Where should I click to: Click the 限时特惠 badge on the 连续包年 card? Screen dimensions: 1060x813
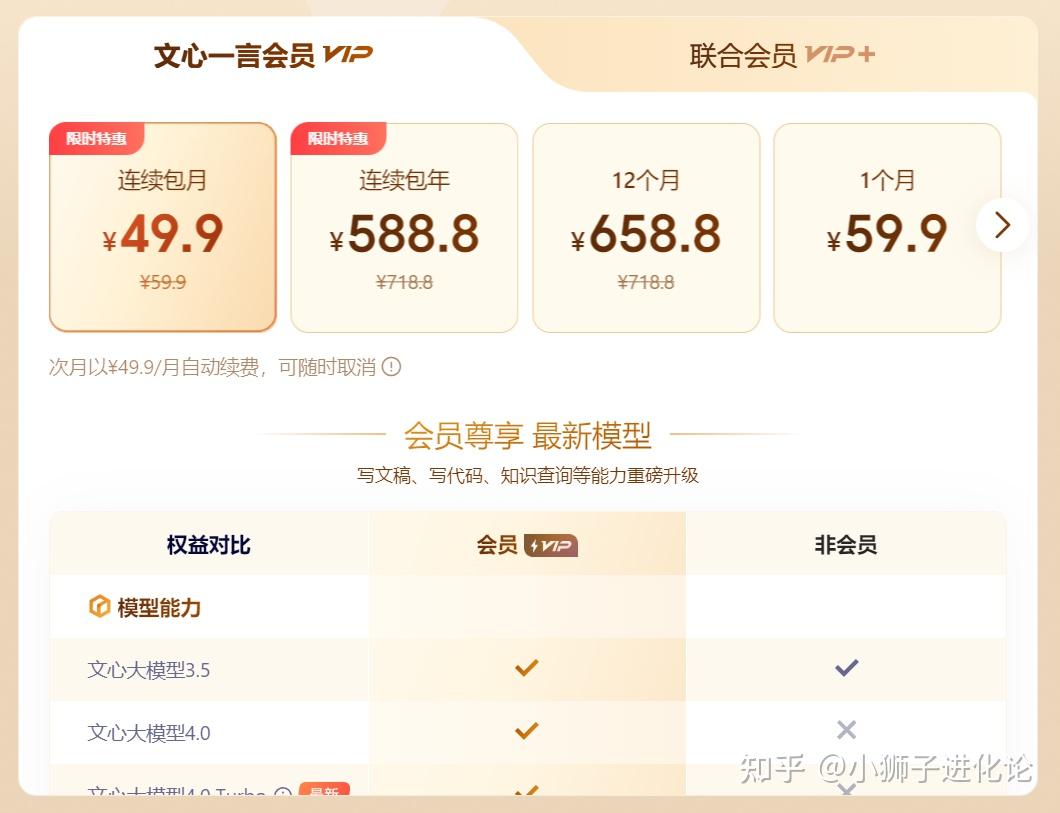pos(339,139)
